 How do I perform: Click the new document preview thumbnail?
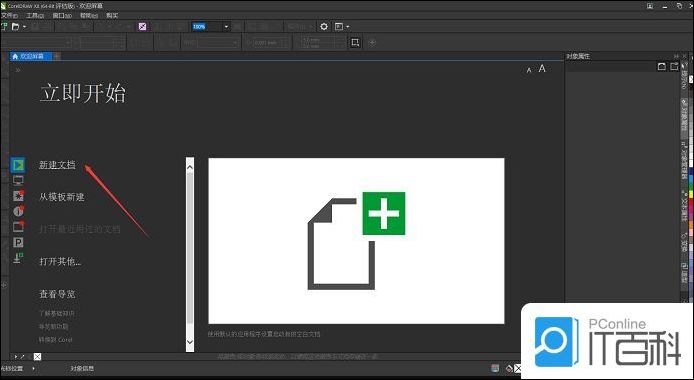click(356, 241)
